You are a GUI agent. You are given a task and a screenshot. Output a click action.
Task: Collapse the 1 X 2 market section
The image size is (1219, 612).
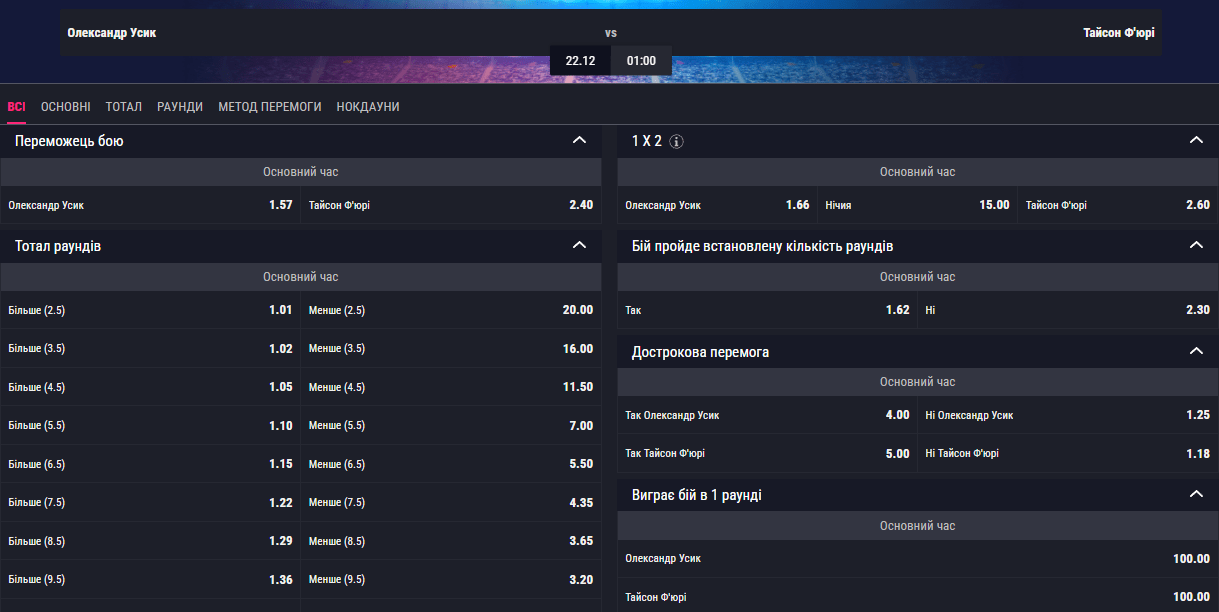point(1196,141)
